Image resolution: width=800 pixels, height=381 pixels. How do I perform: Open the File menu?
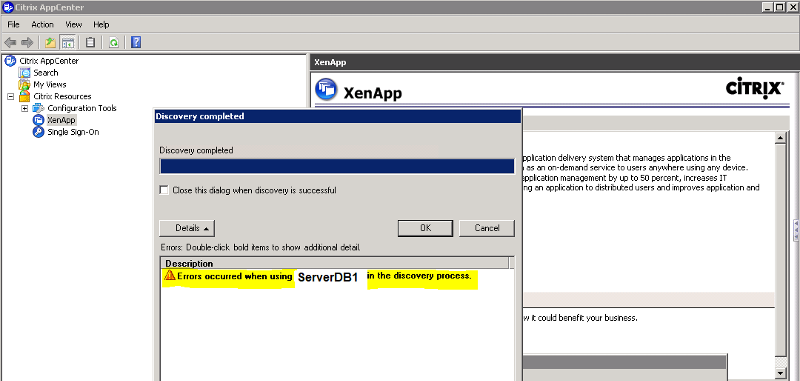point(13,24)
